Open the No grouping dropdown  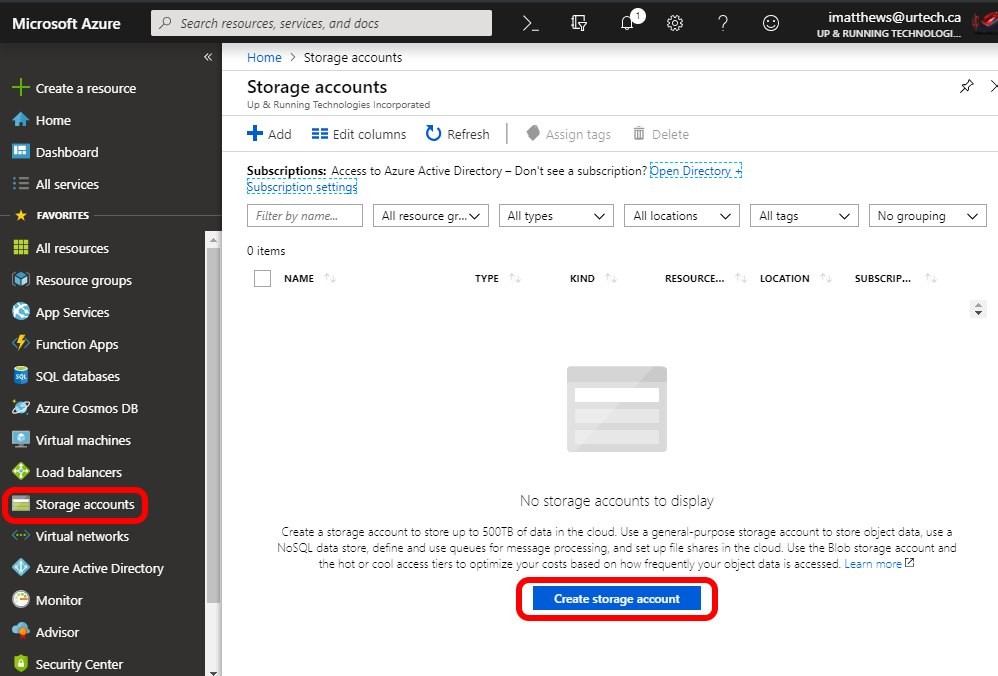[x=928, y=216]
